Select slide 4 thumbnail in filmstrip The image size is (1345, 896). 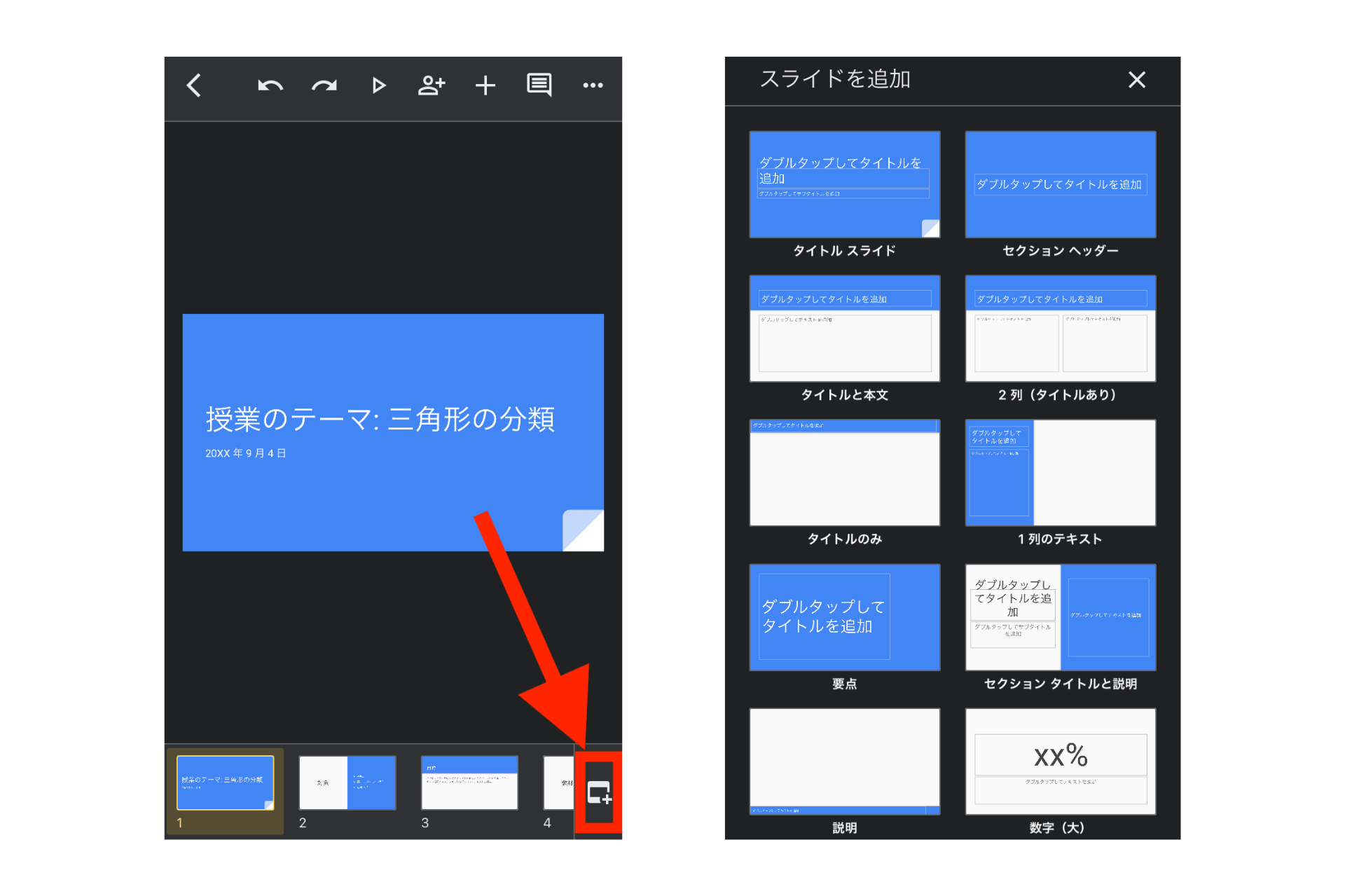559,783
